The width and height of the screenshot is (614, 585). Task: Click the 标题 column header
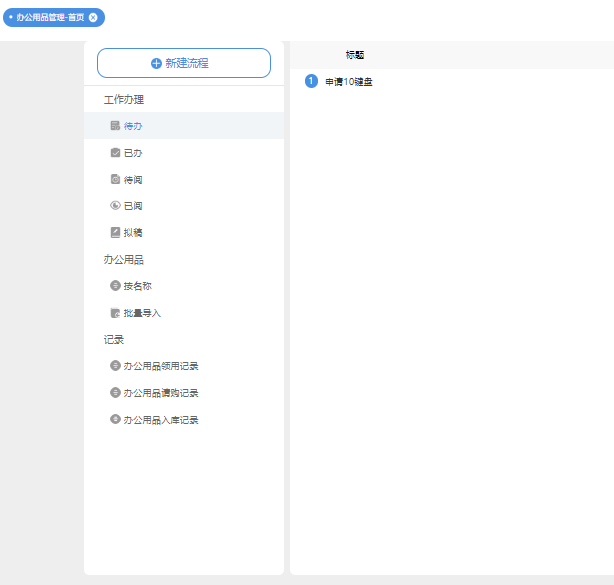pyautogui.click(x=355, y=55)
